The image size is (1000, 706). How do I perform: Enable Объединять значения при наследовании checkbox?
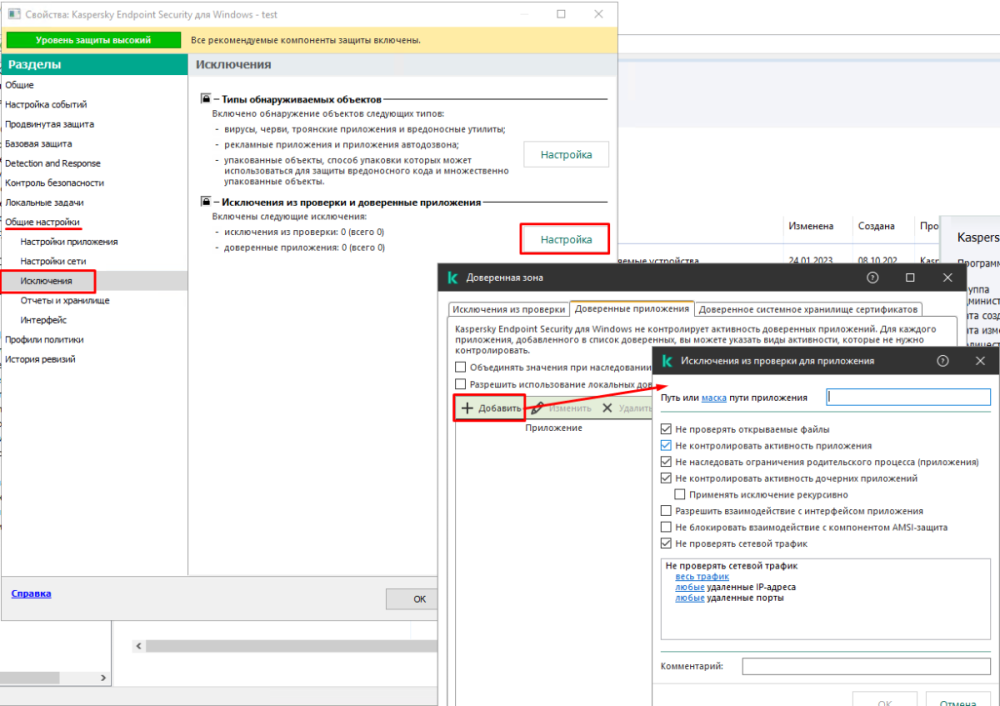(x=460, y=367)
